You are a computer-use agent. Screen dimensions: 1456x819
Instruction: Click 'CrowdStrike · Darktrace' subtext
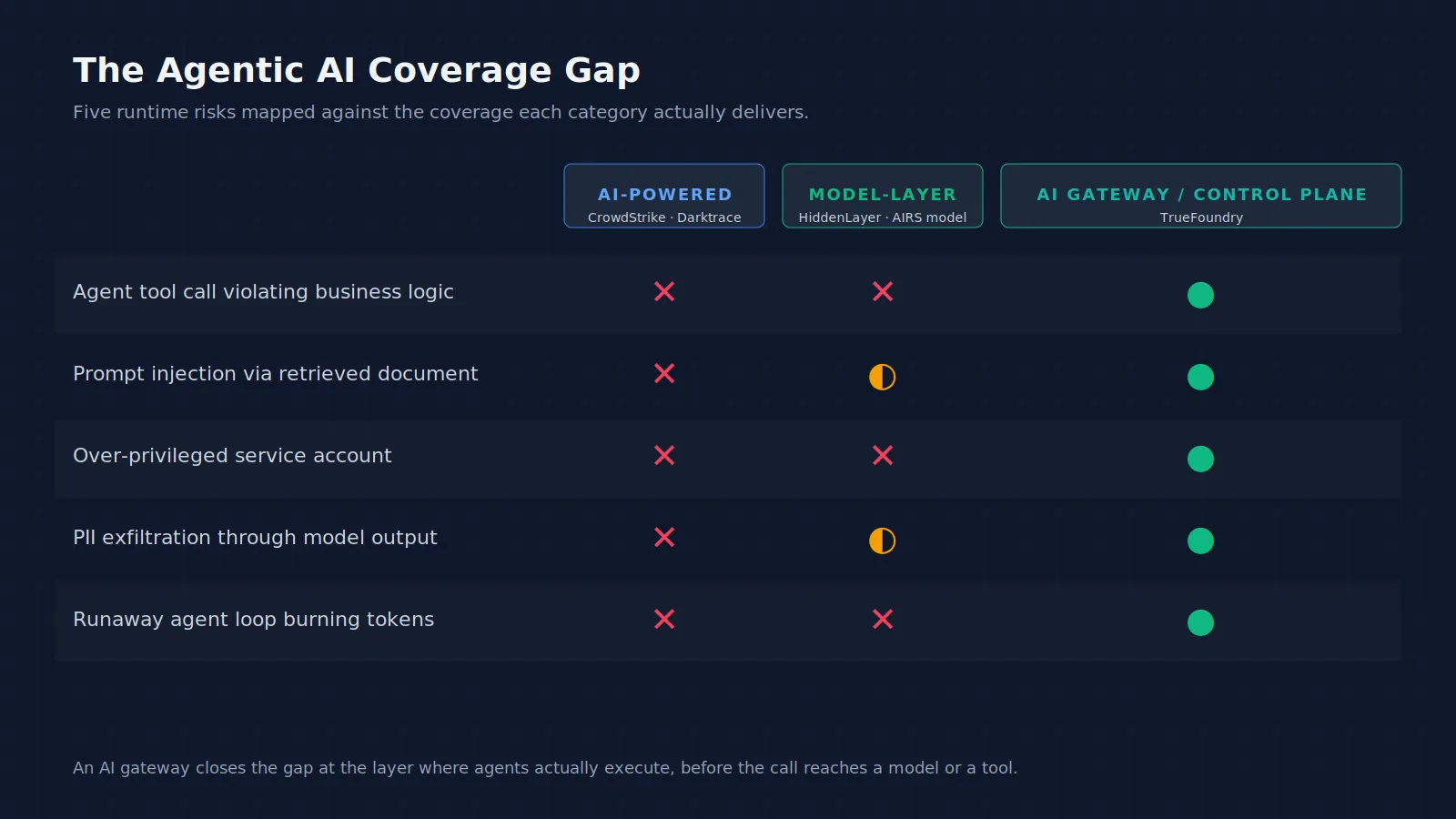tap(664, 217)
